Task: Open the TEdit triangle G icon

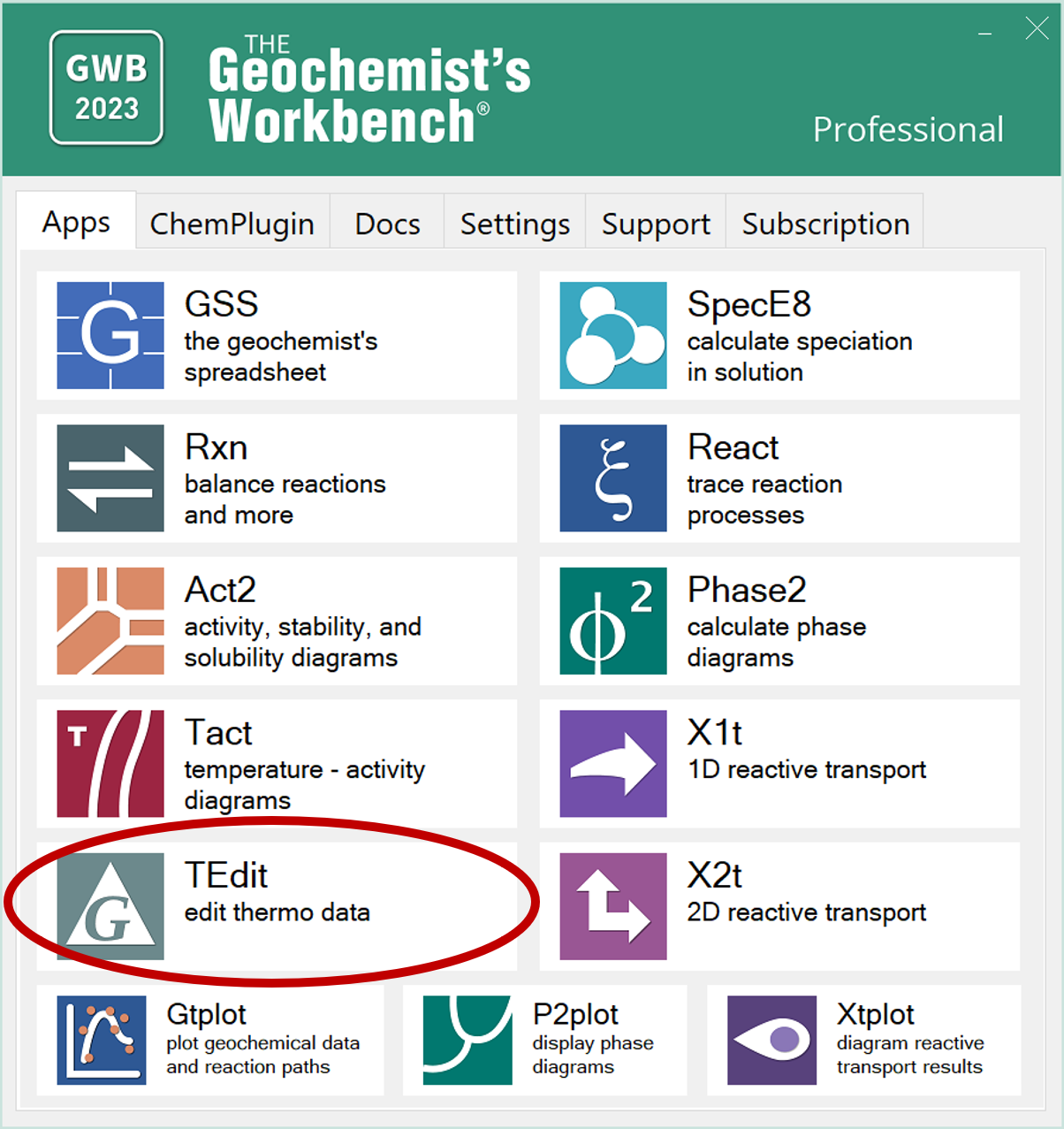Action: (x=110, y=906)
